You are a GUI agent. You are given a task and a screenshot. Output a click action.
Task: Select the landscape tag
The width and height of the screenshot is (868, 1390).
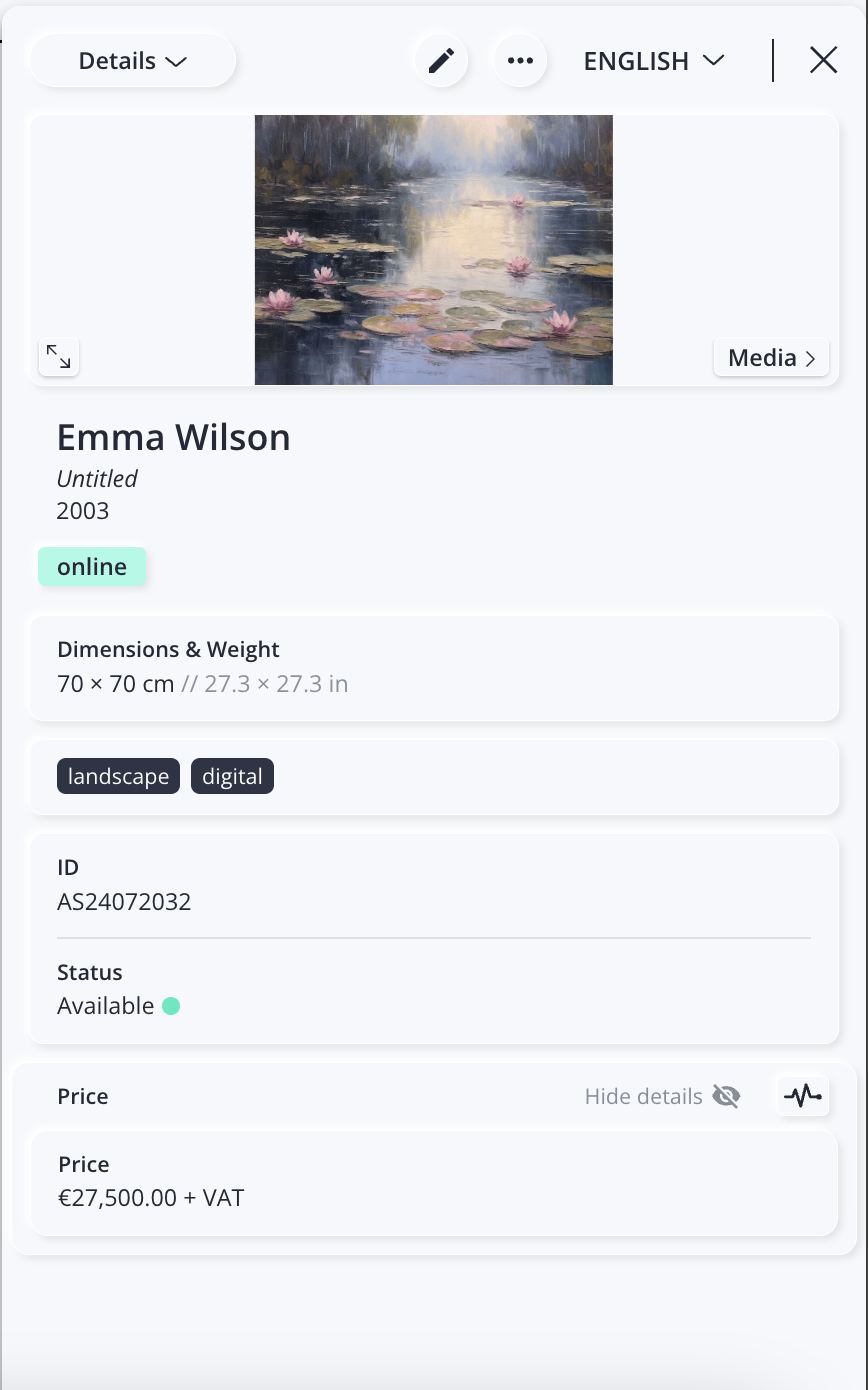(x=118, y=777)
